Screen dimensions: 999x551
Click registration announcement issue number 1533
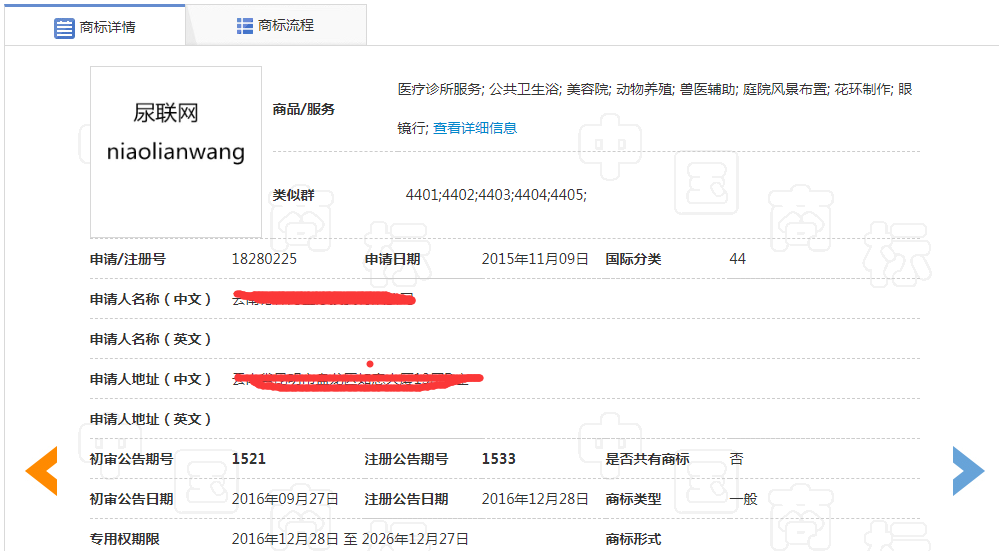tap(499, 459)
